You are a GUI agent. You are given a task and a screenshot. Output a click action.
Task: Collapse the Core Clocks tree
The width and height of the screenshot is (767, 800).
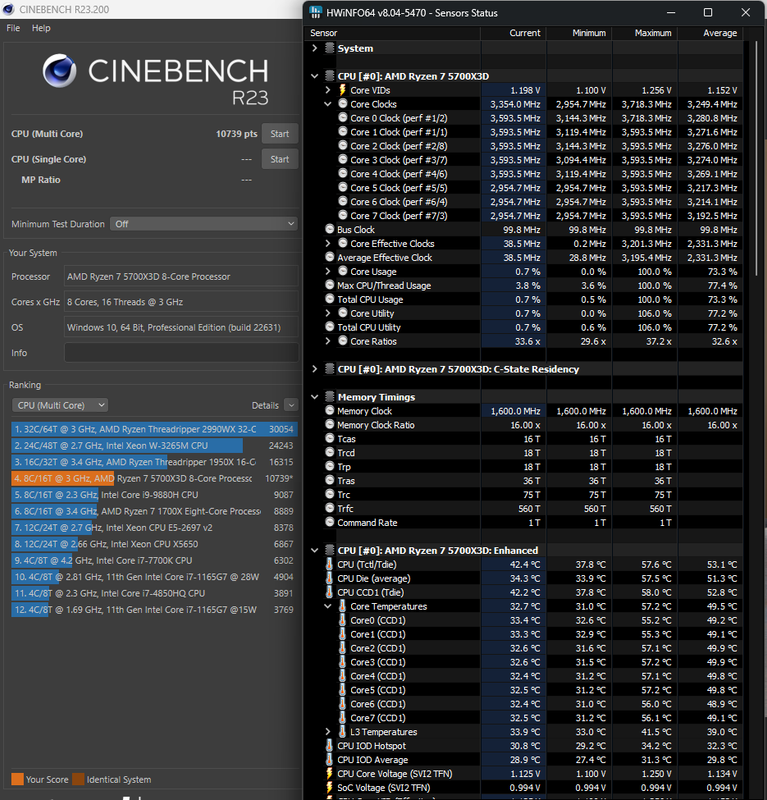tap(328, 104)
